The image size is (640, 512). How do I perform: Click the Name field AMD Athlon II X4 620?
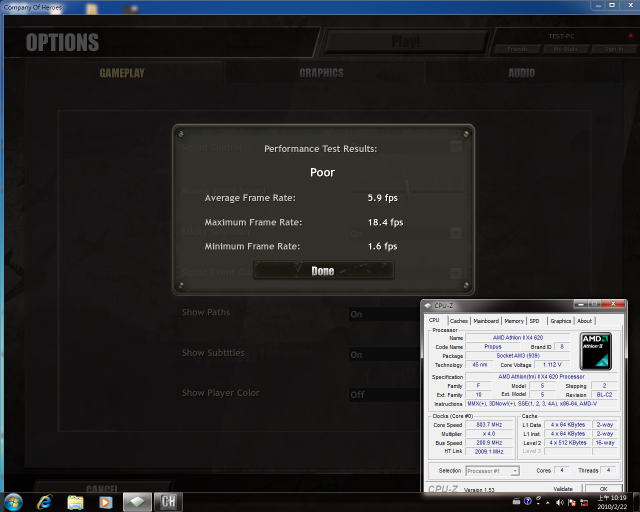point(518,338)
